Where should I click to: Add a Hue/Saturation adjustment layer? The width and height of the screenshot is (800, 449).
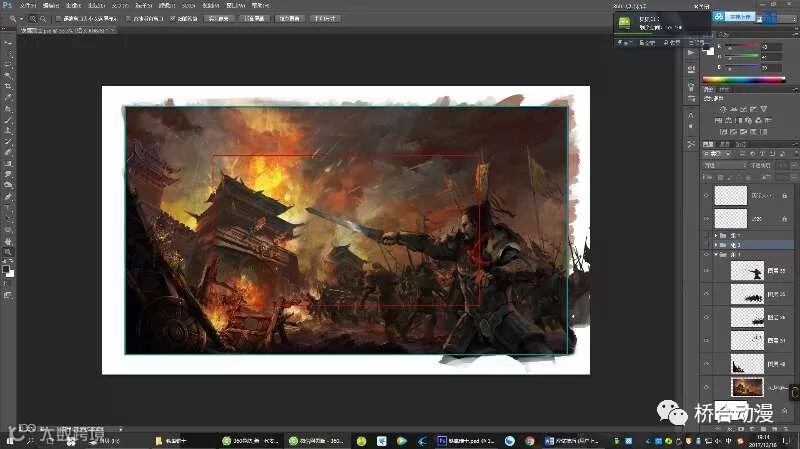[718, 120]
